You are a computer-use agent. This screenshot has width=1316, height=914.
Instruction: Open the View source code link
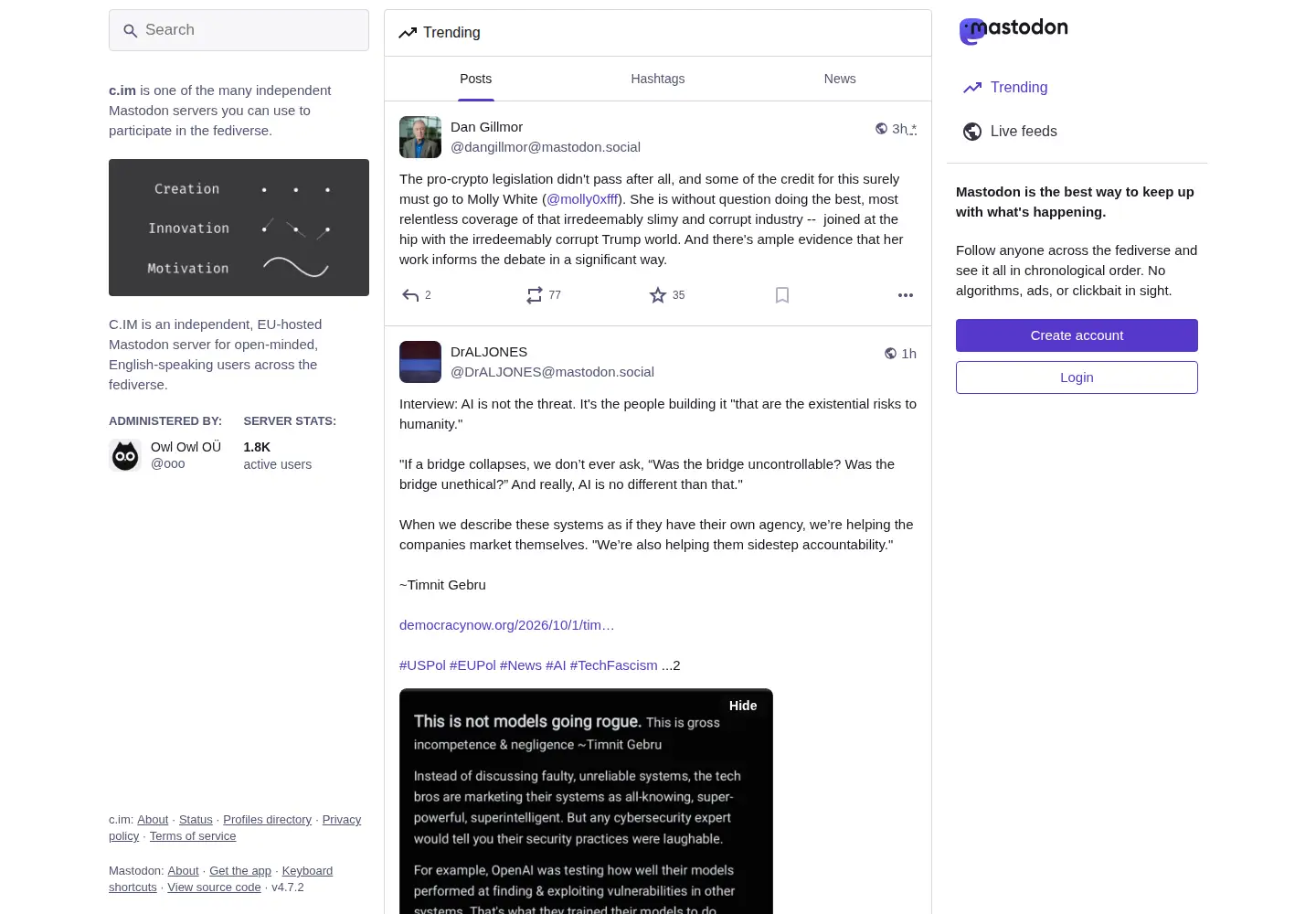[x=214, y=887]
